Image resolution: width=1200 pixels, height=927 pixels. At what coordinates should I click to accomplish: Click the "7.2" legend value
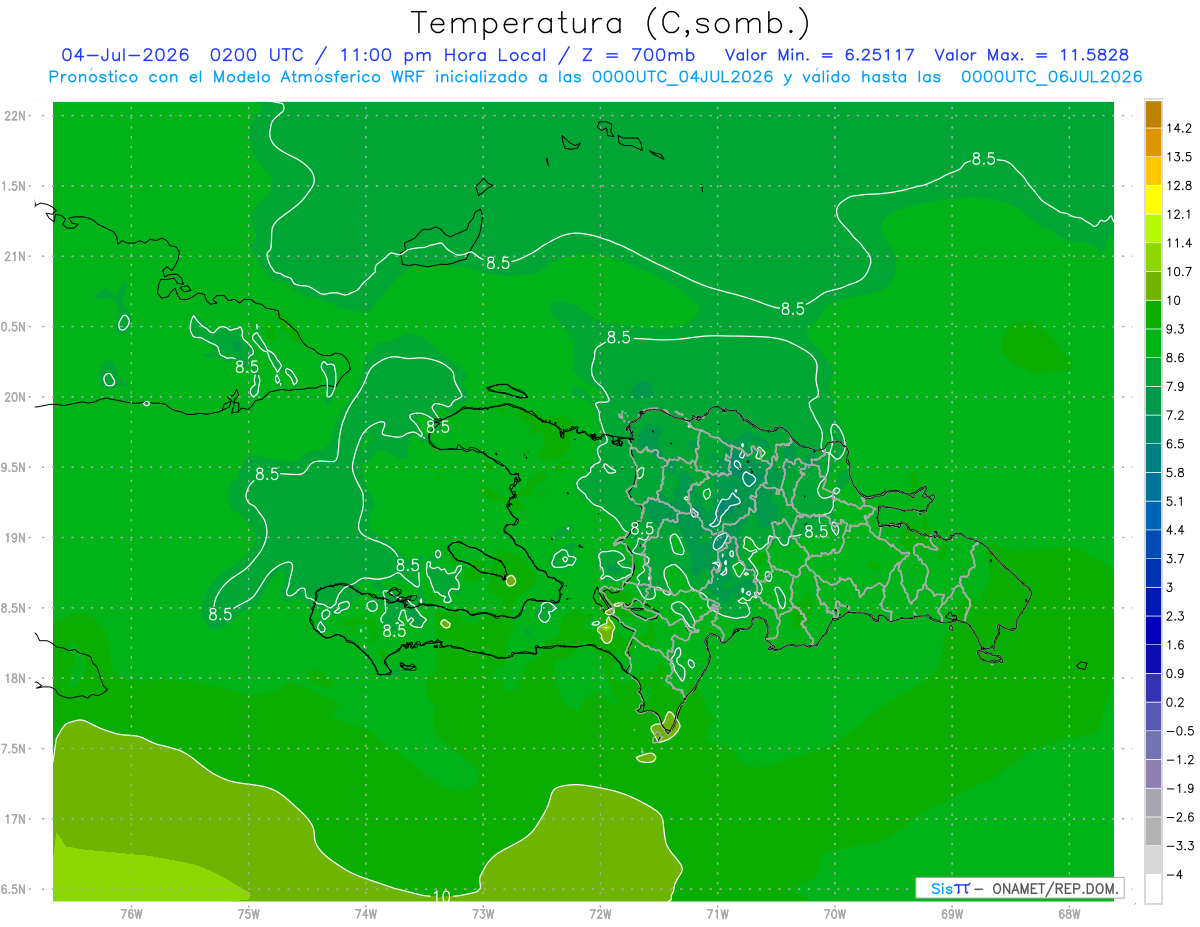(x=1176, y=415)
